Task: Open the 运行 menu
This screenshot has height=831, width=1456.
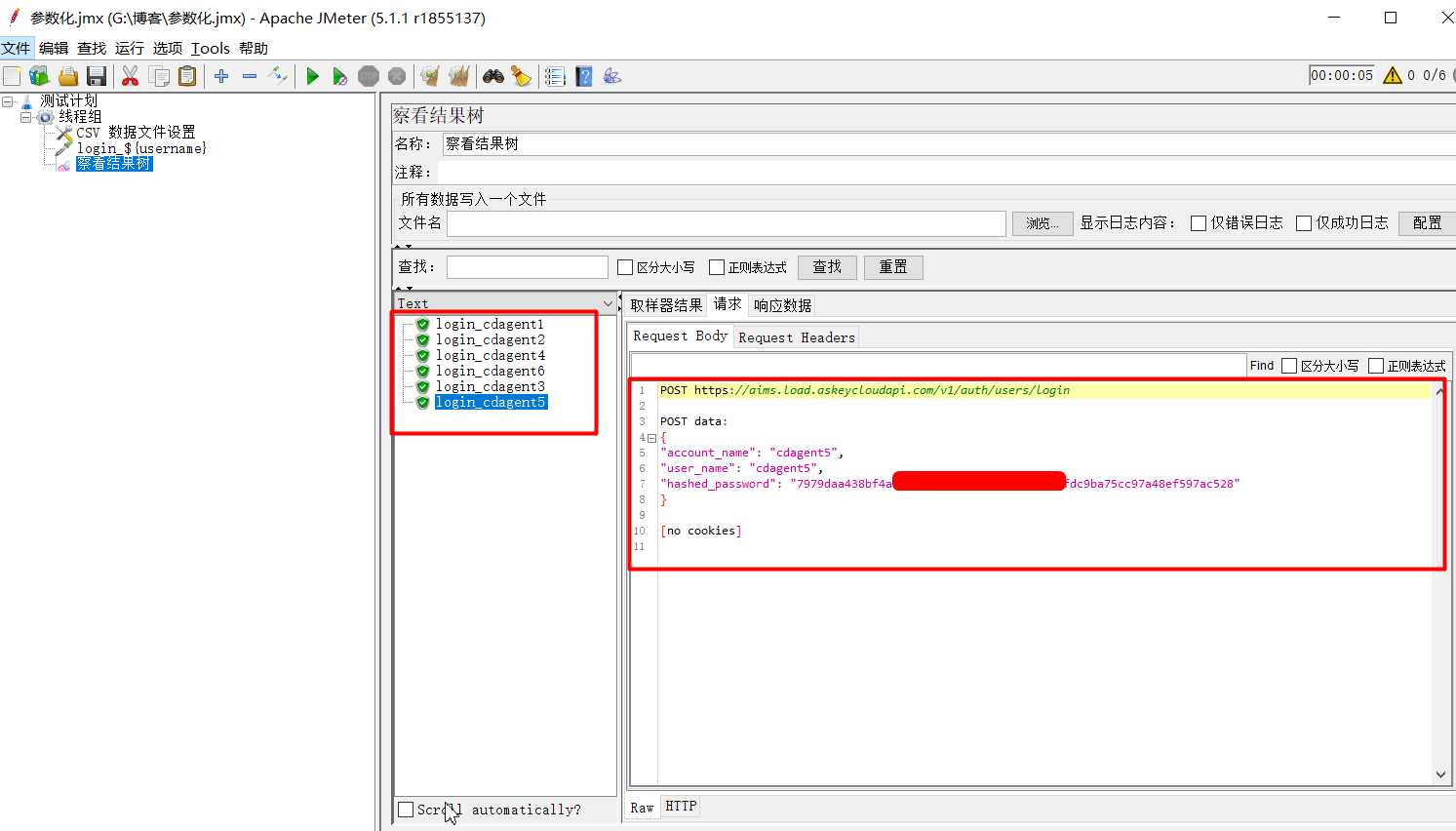Action: 130,48
